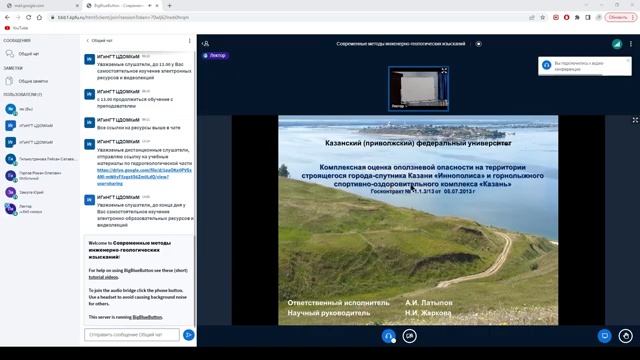Send the chat message

tap(189, 335)
